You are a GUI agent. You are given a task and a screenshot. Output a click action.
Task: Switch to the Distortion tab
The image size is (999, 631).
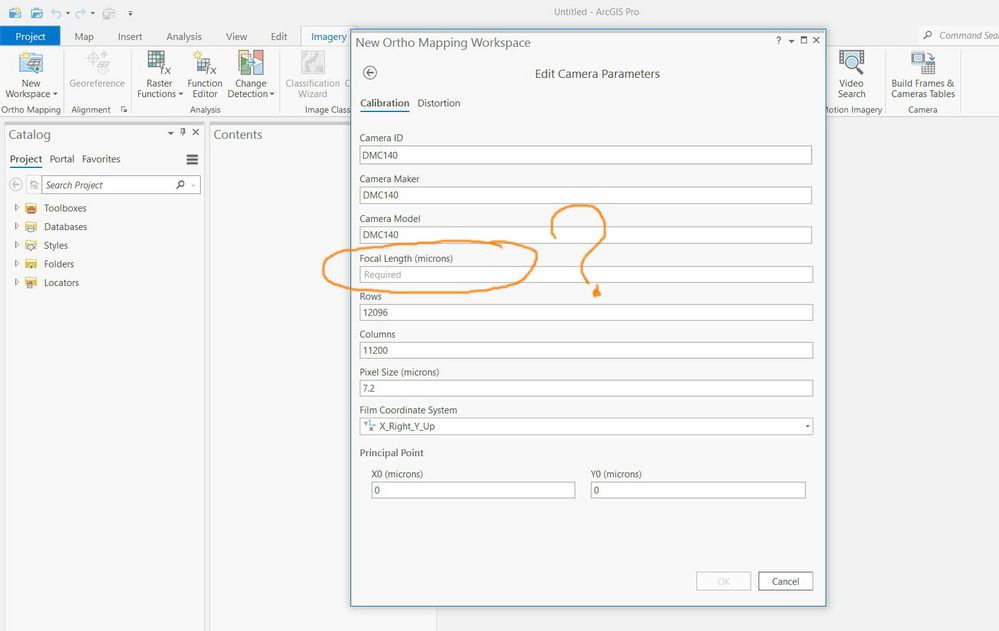438,103
